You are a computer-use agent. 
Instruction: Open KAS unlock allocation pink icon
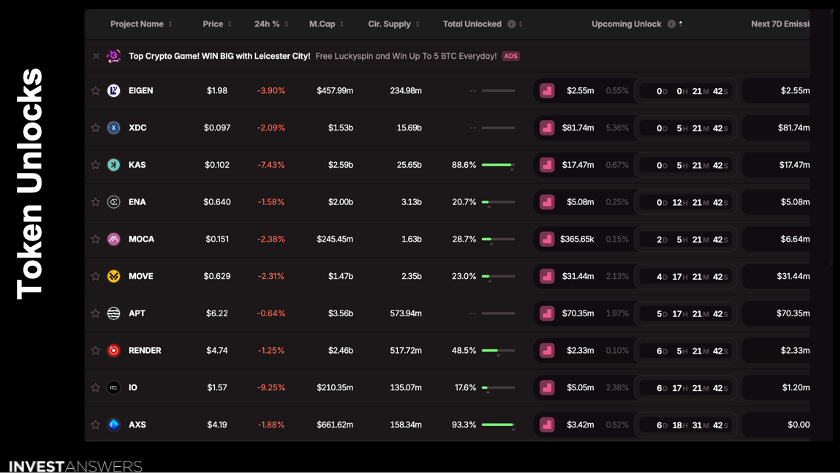tap(547, 165)
